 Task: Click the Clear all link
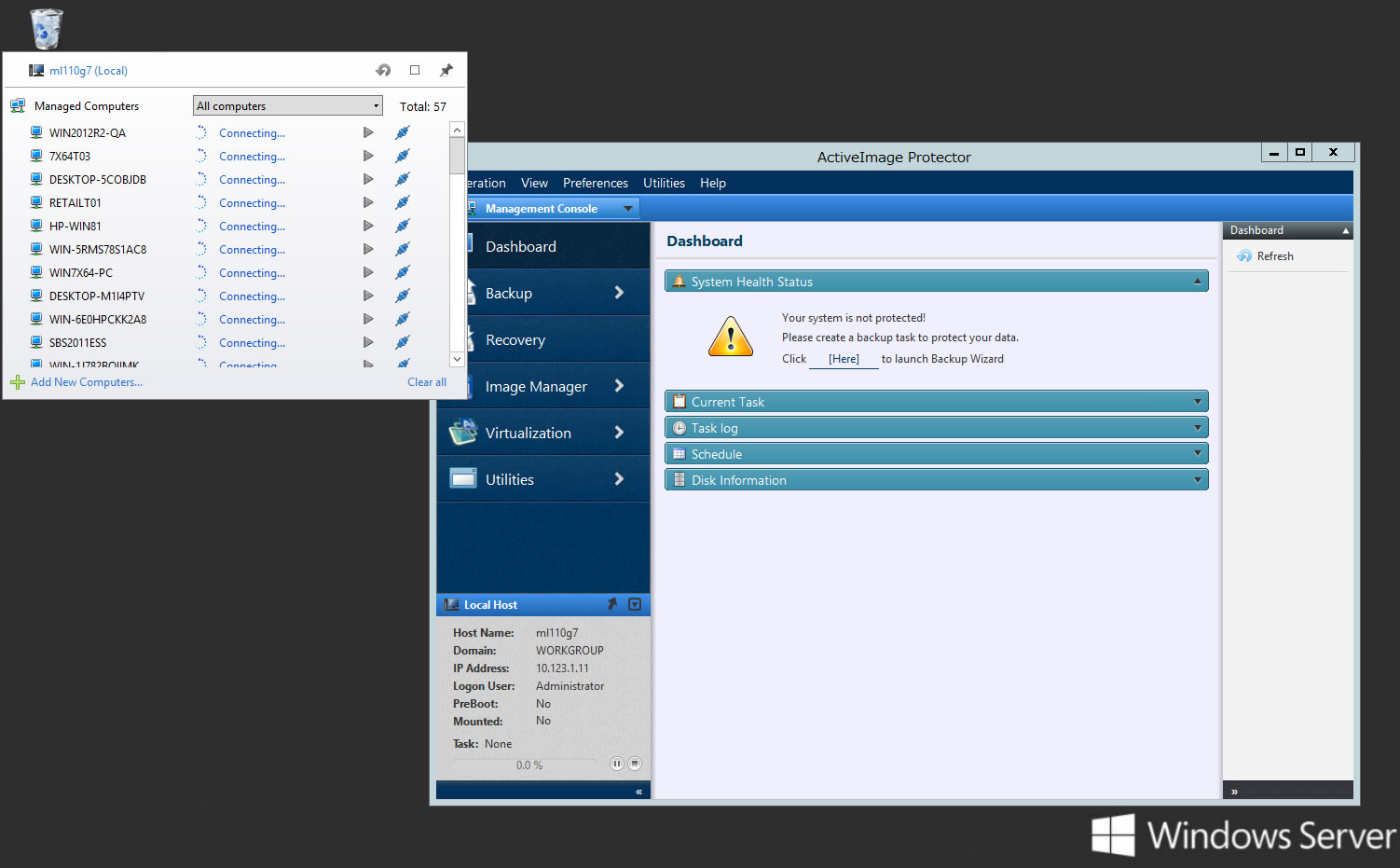pos(427,382)
